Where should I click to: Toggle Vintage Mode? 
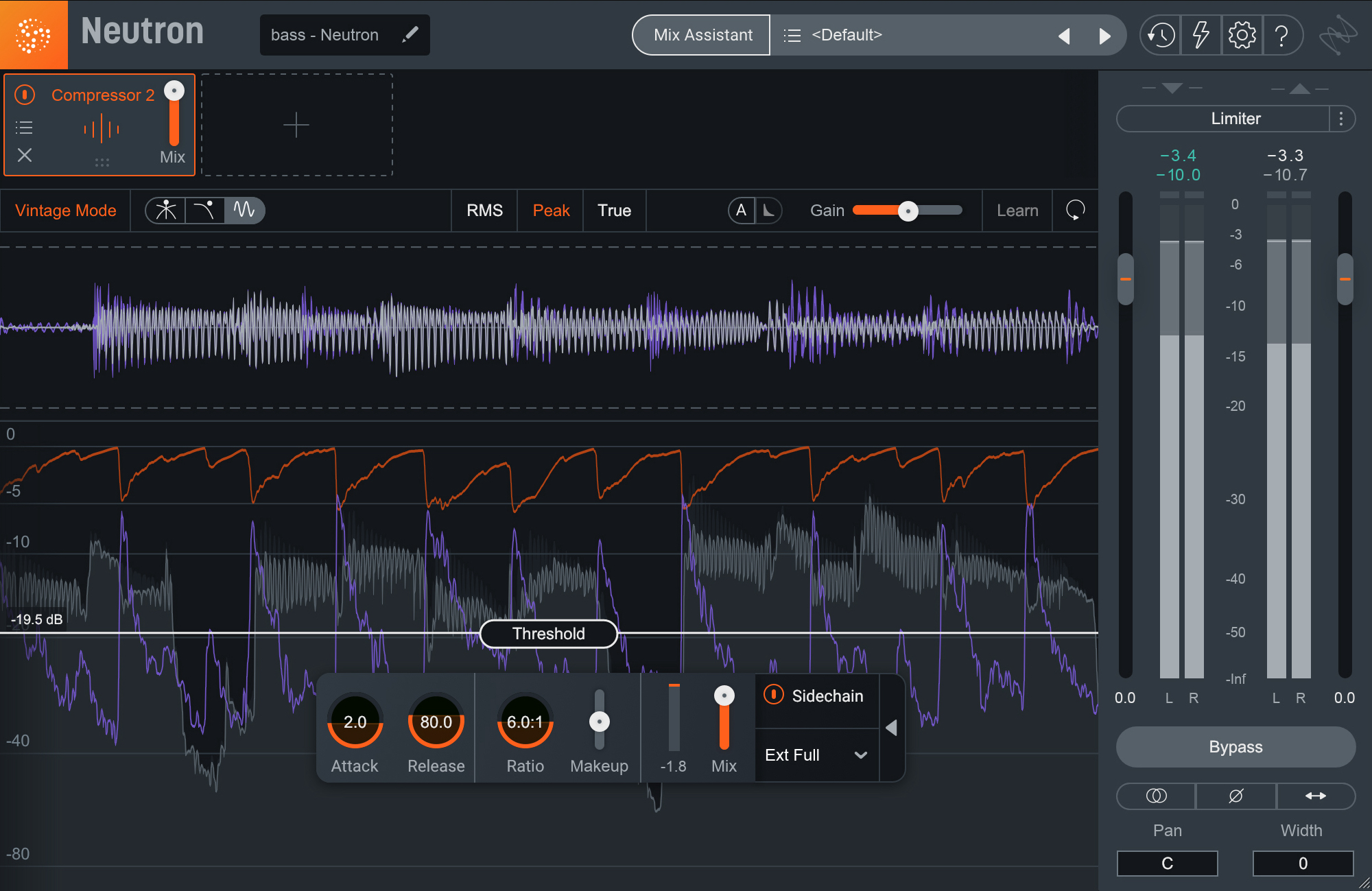(x=66, y=211)
